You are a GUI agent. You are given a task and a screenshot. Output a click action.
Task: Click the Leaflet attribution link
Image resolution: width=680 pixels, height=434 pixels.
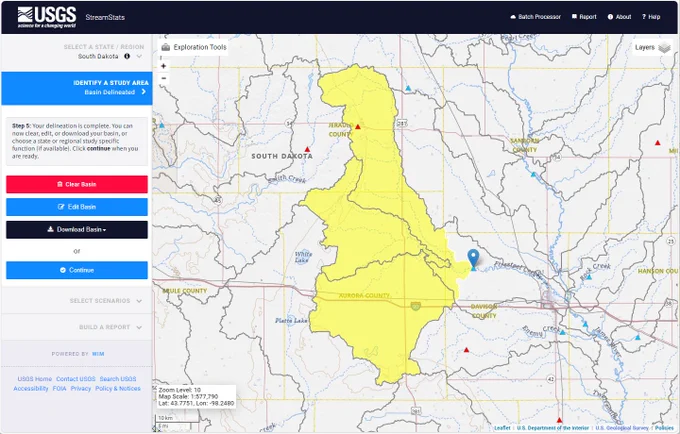502,428
